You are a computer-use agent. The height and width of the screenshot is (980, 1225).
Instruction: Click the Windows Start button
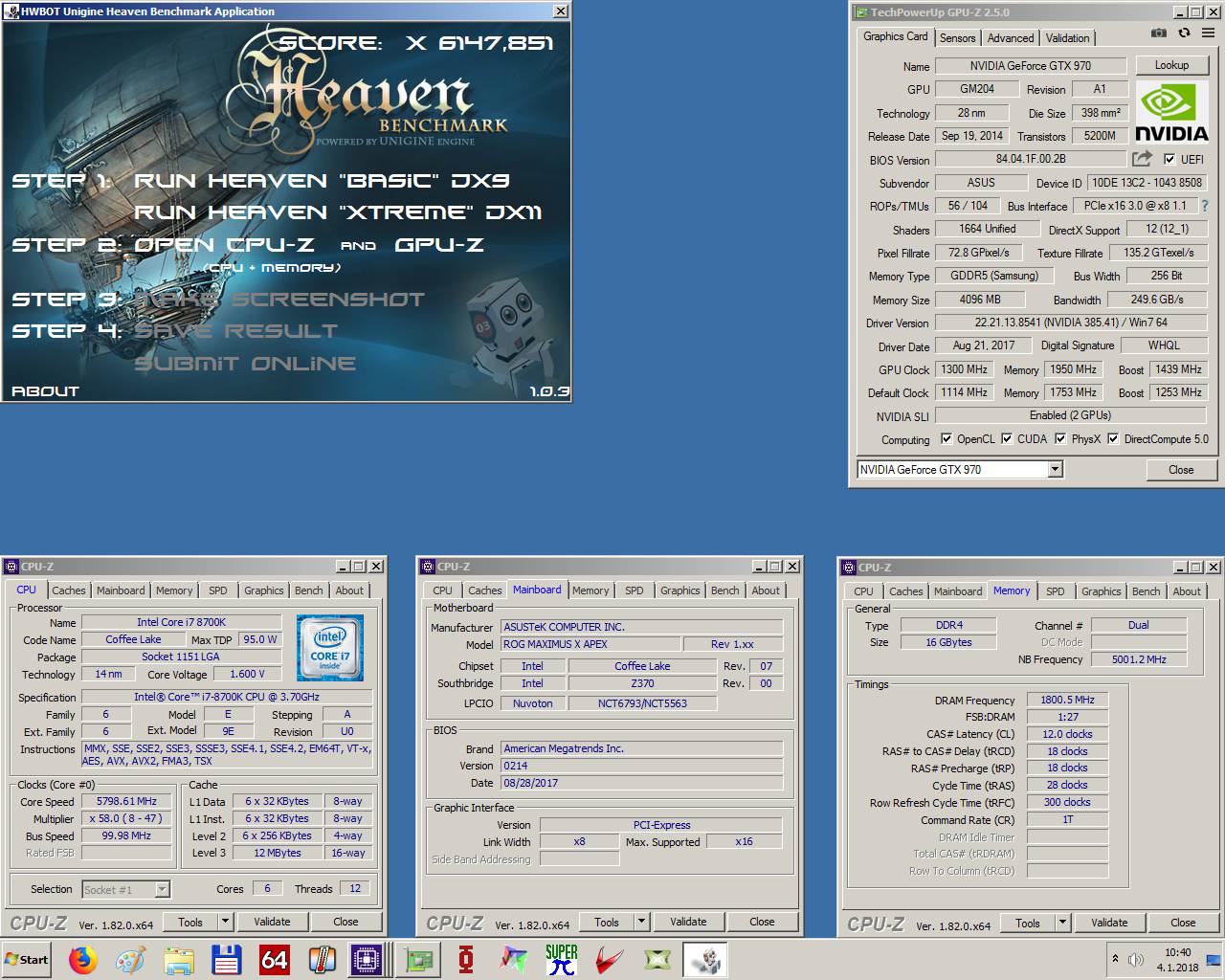(x=28, y=959)
